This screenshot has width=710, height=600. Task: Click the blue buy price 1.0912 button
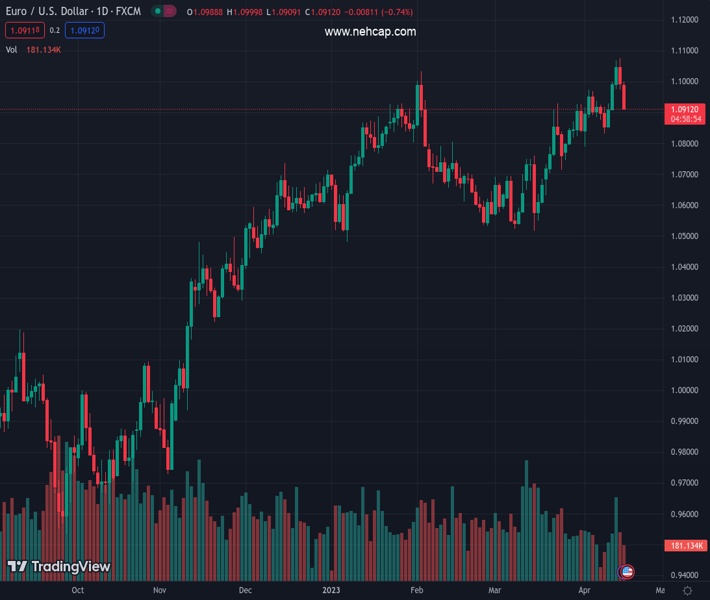click(x=85, y=31)
